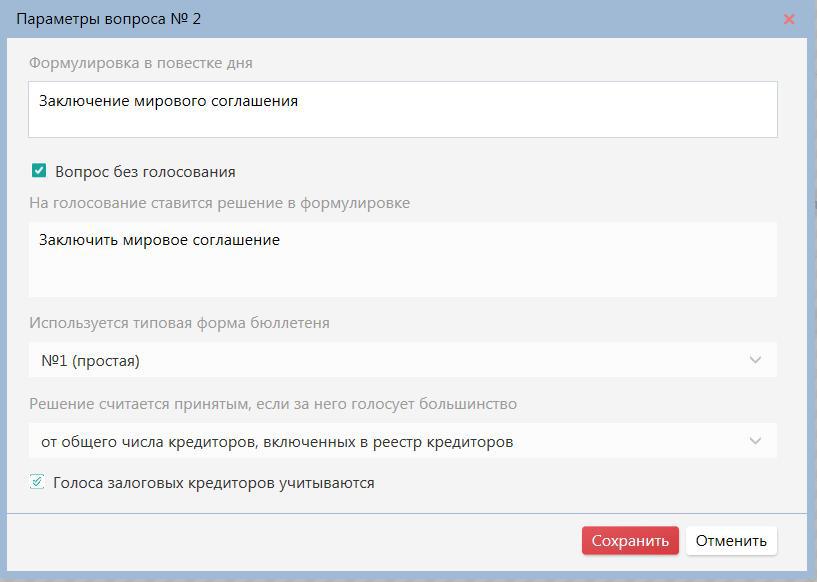Screen dimensions: 817x582
Task: Click the dialog title Параметры вопроса № 2
Action: click(109, 19)
